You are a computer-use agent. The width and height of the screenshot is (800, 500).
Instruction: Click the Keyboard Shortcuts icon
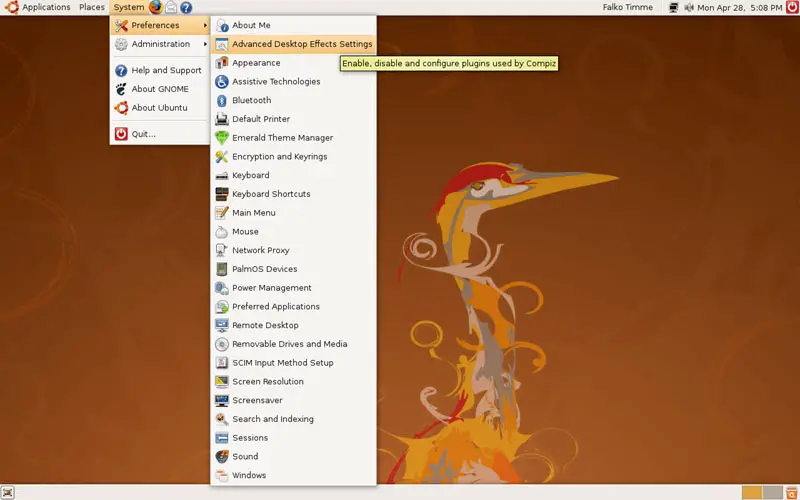(221, 194)
